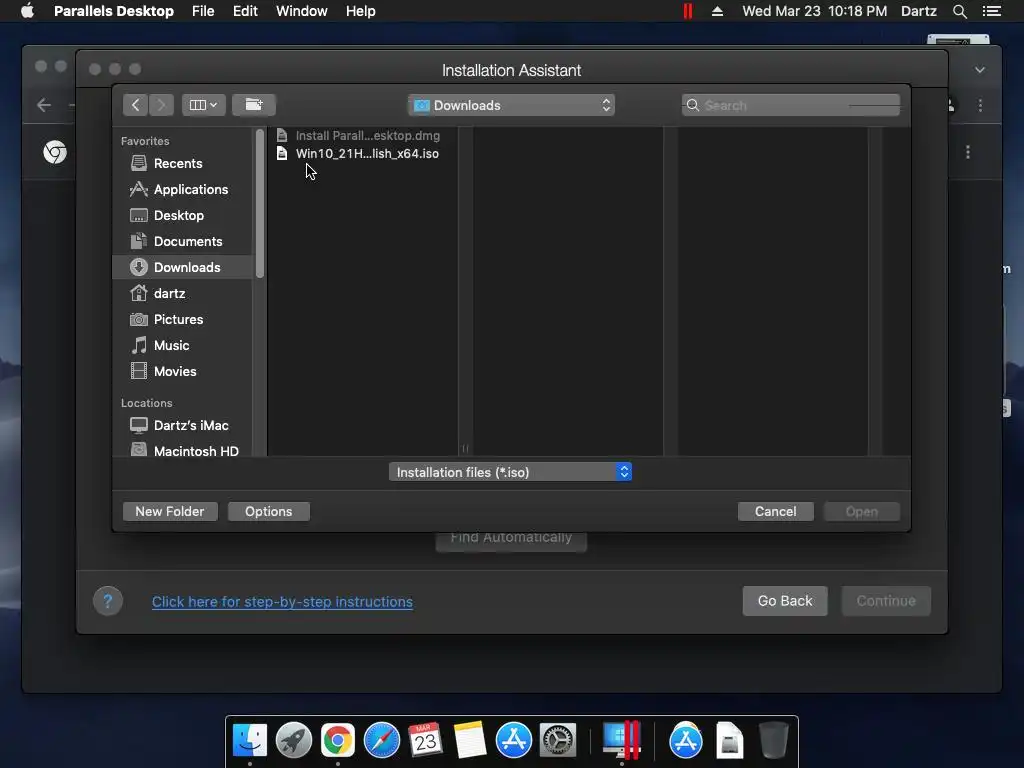1024x768 pixels.
Task: Open the Edit menu
Action: pos(245,11)
